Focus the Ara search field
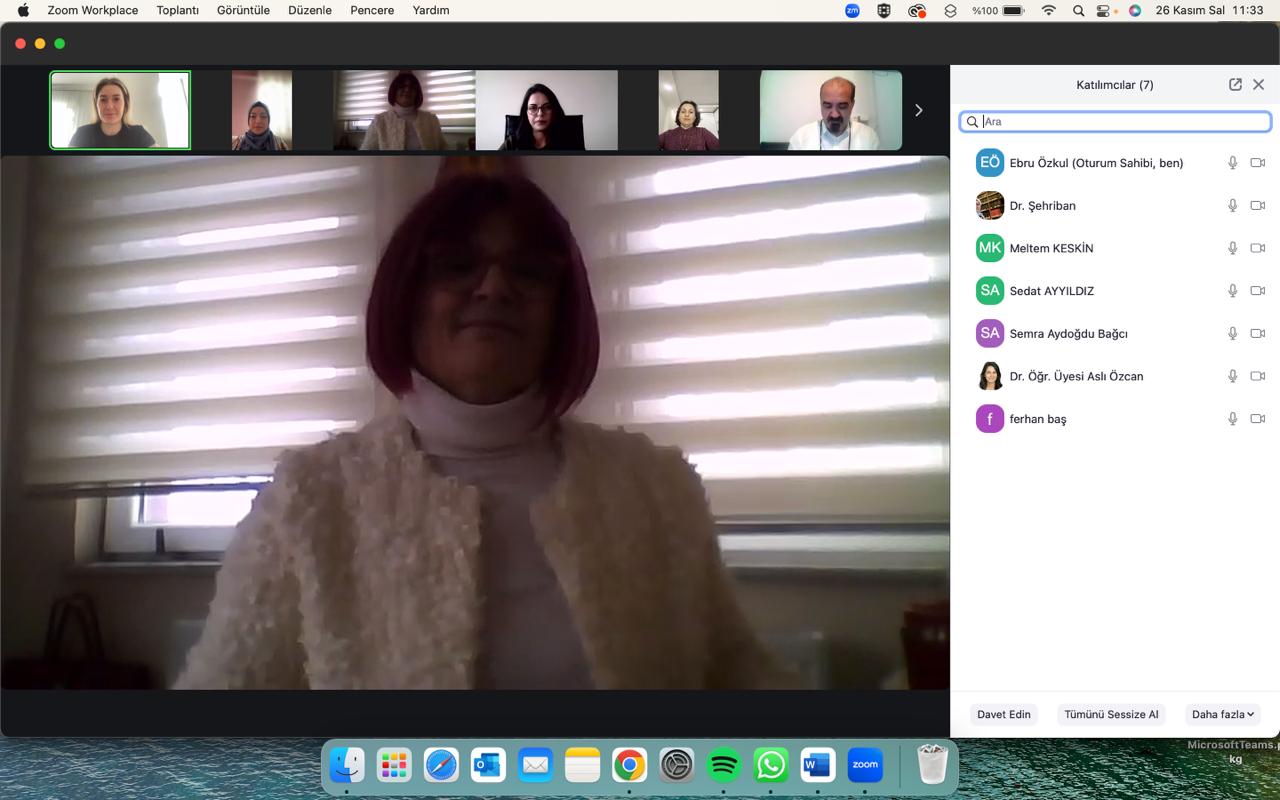Screen dimensions: 1280x800 tap(1120, 122)
